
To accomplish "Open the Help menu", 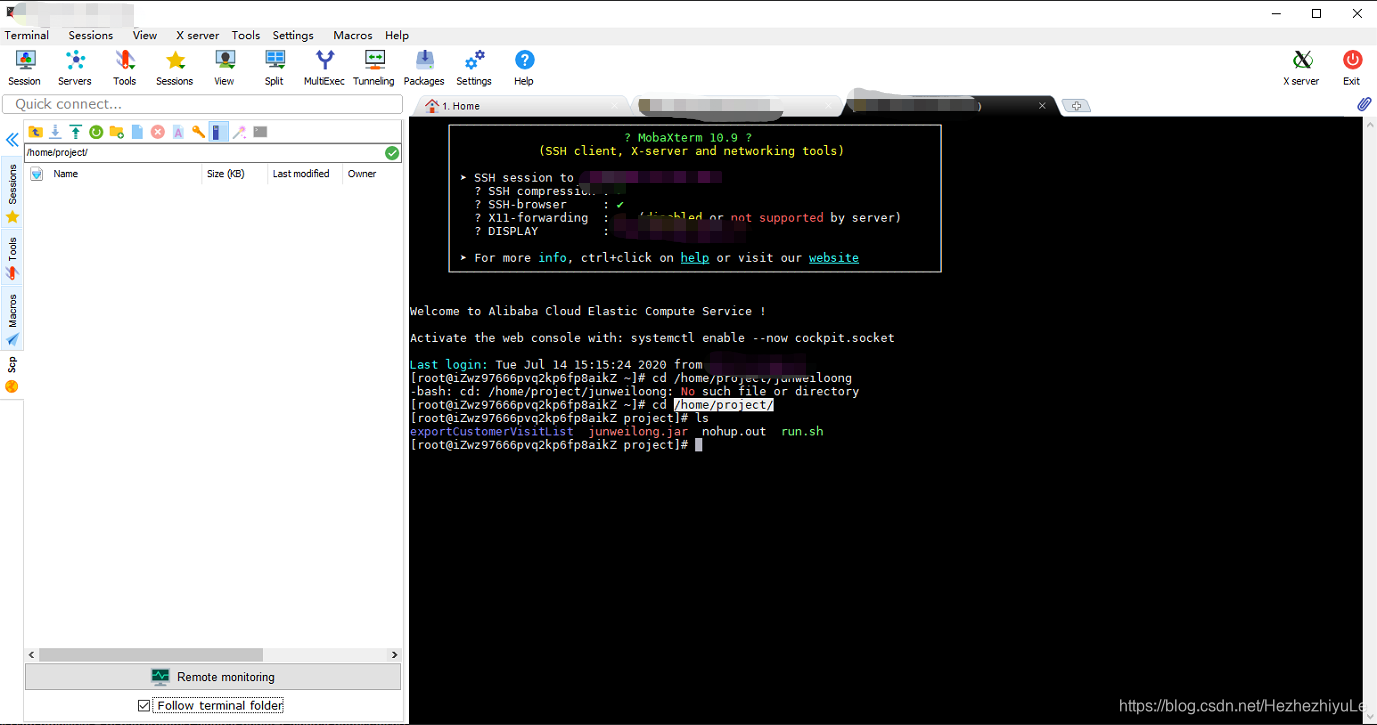I will click(397, 35).
